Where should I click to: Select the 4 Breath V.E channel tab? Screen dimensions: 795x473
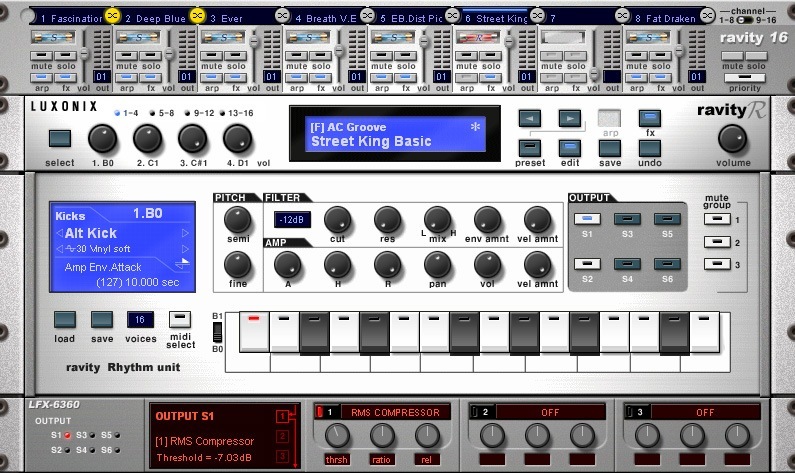coord(326,18)
